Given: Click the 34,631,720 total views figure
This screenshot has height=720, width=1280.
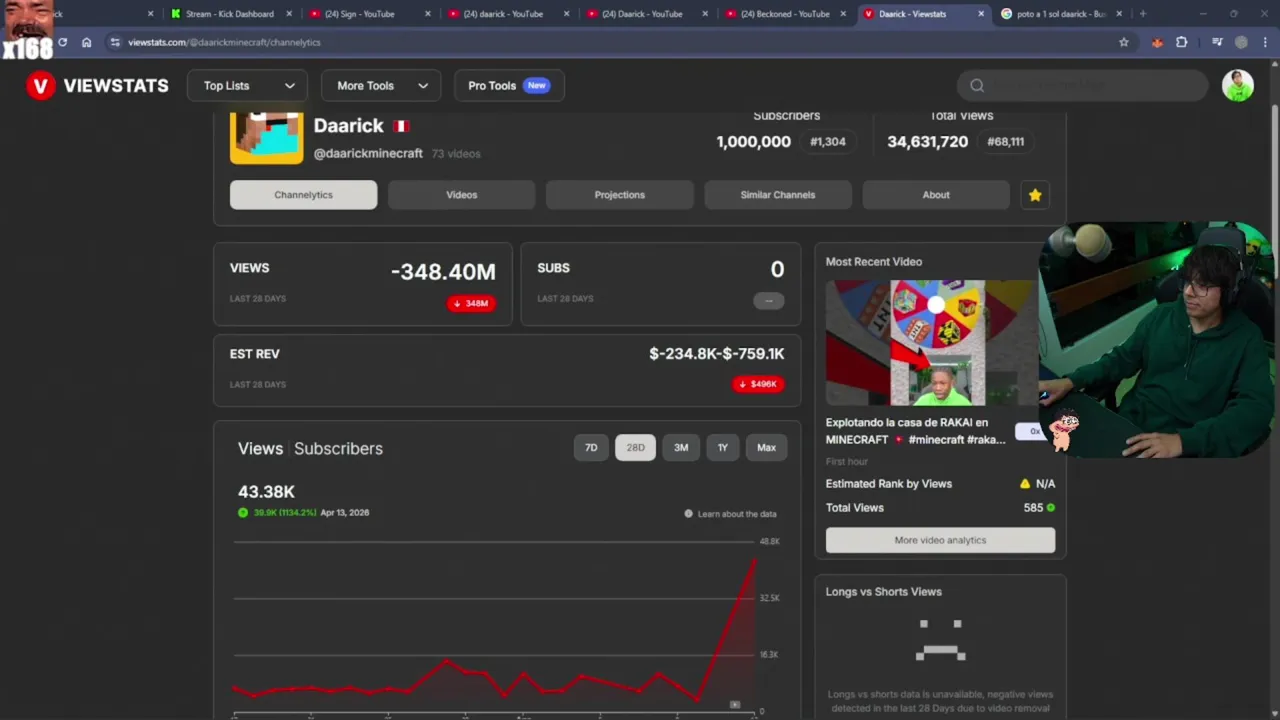Looking at the screenshot, I should [927, 142].
